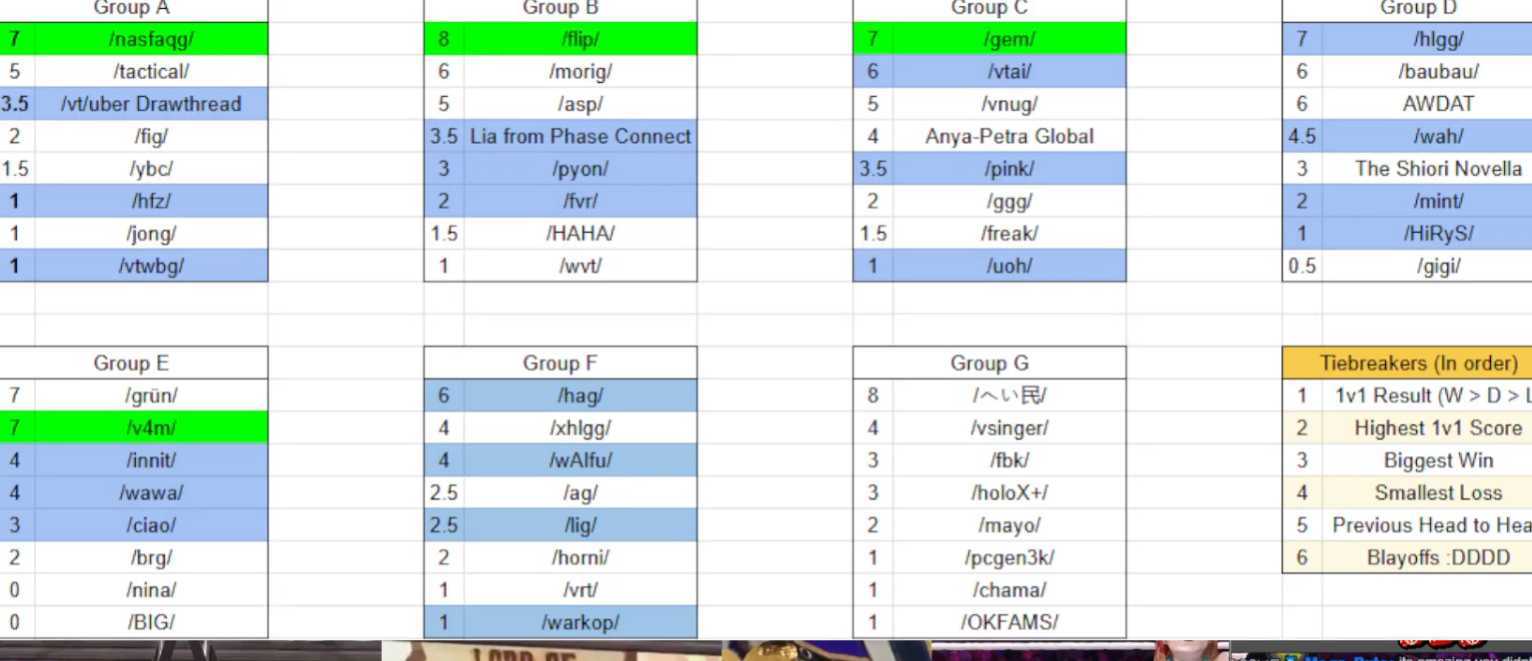Click the /grün/ cell
Screen dimensions: 1532x661
[x=151, y=396]
